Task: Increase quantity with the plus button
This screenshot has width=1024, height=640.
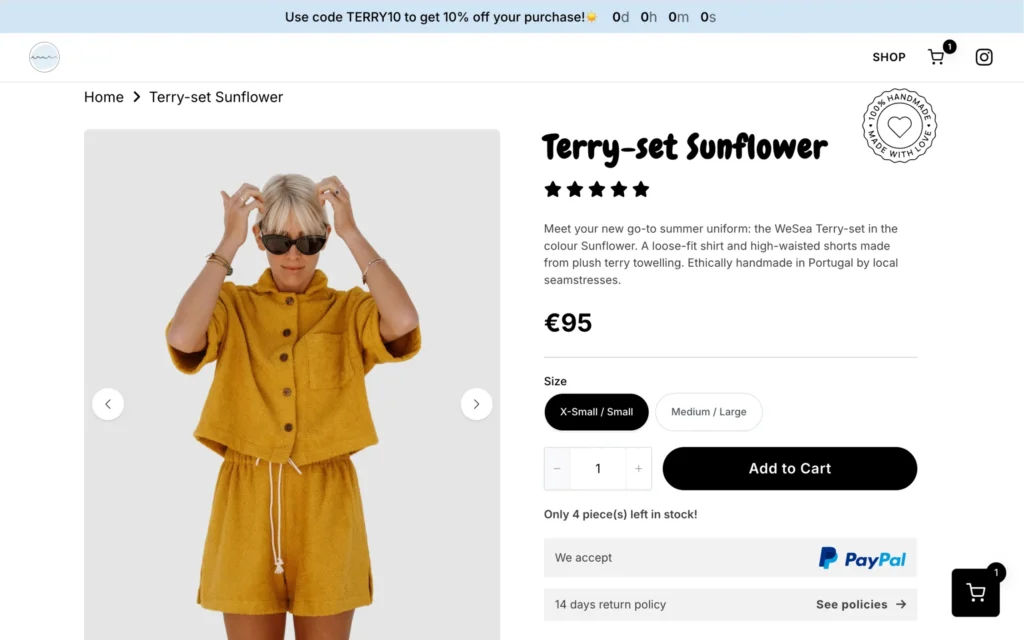Action: click(638, 469)
